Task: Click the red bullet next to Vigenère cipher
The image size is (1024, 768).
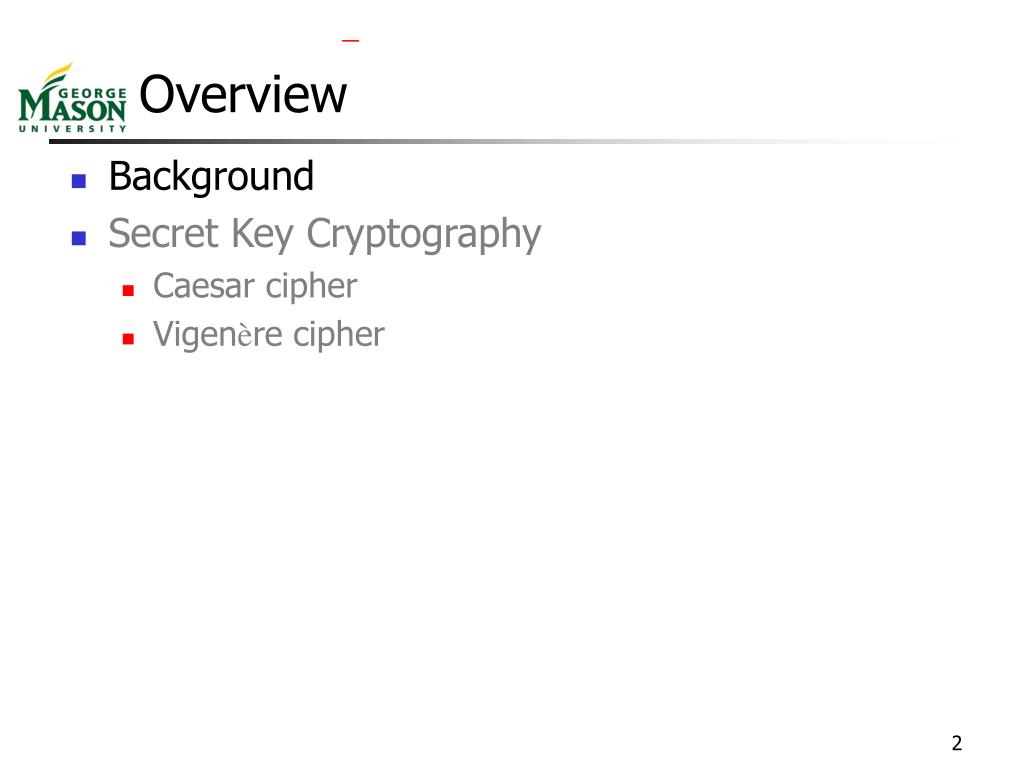Action: tap(128, 338)
